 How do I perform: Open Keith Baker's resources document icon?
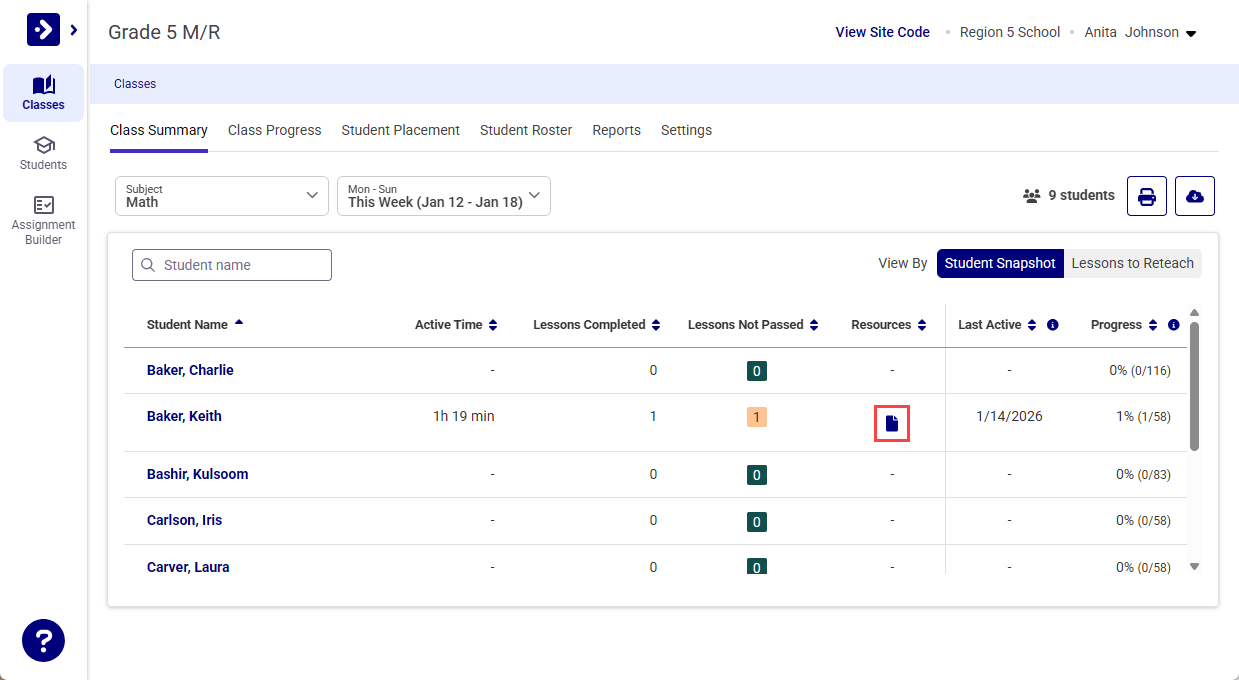(x=892, y=423)
